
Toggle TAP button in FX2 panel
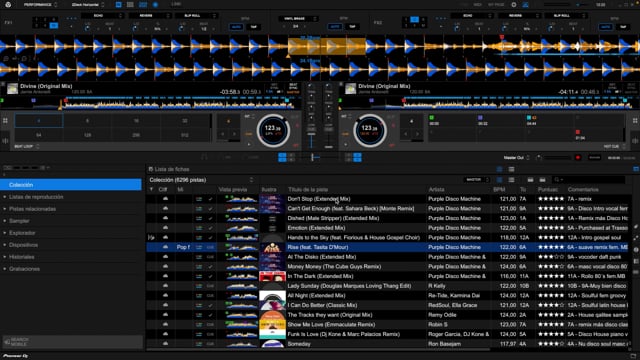click(x=623, y=27)
